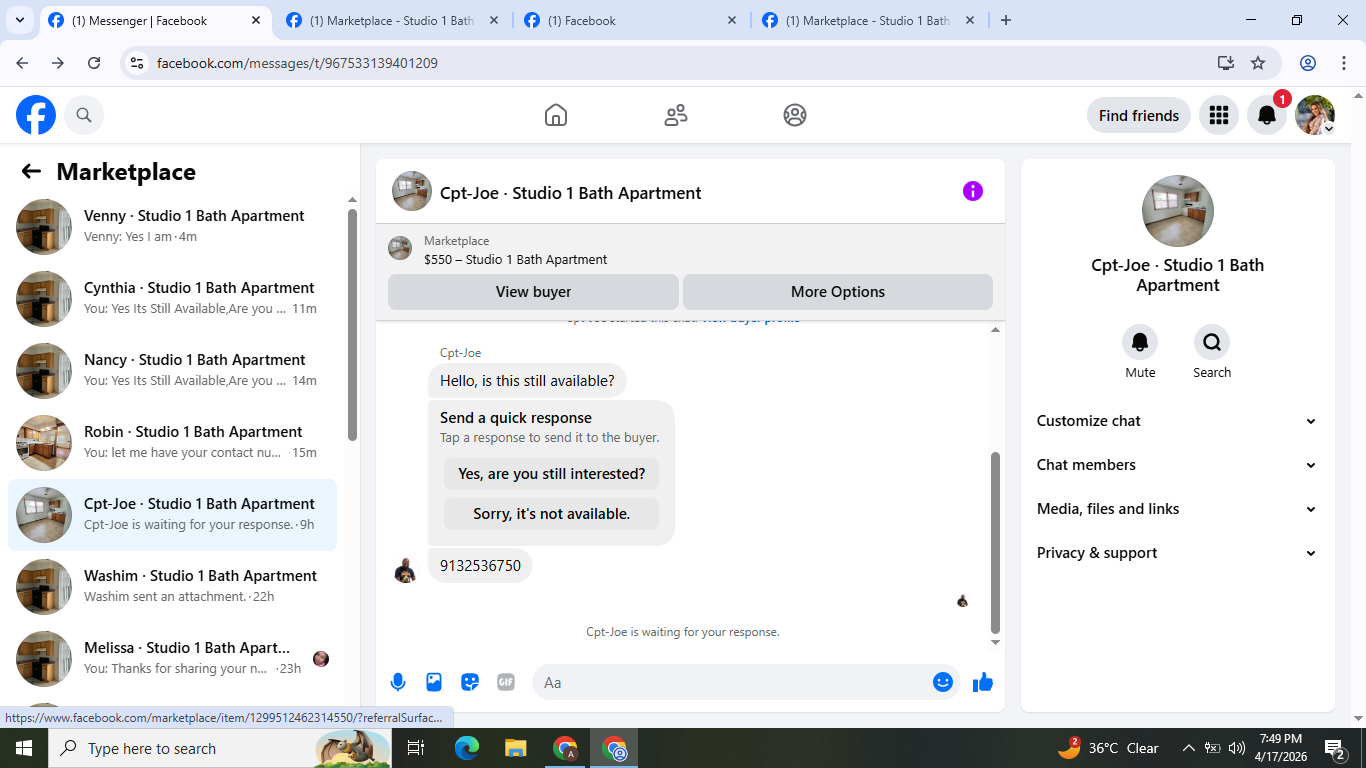1366x768 pixels.
Task: Open Cynthia's Studio 1 Bath Apartment chat
Action: [172, 299]
